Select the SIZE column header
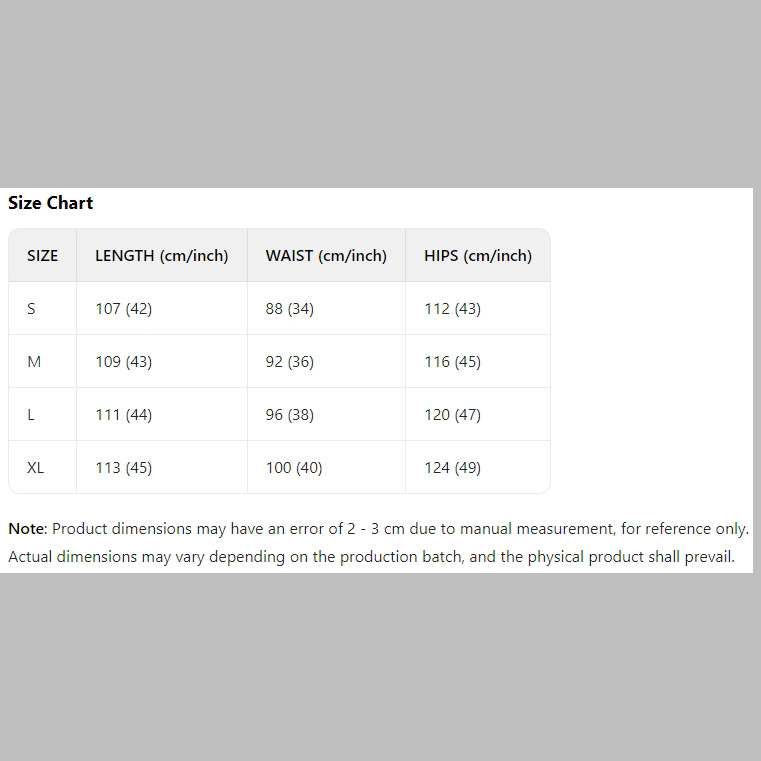This screenshot has width=761, height=761. point(42,256)
